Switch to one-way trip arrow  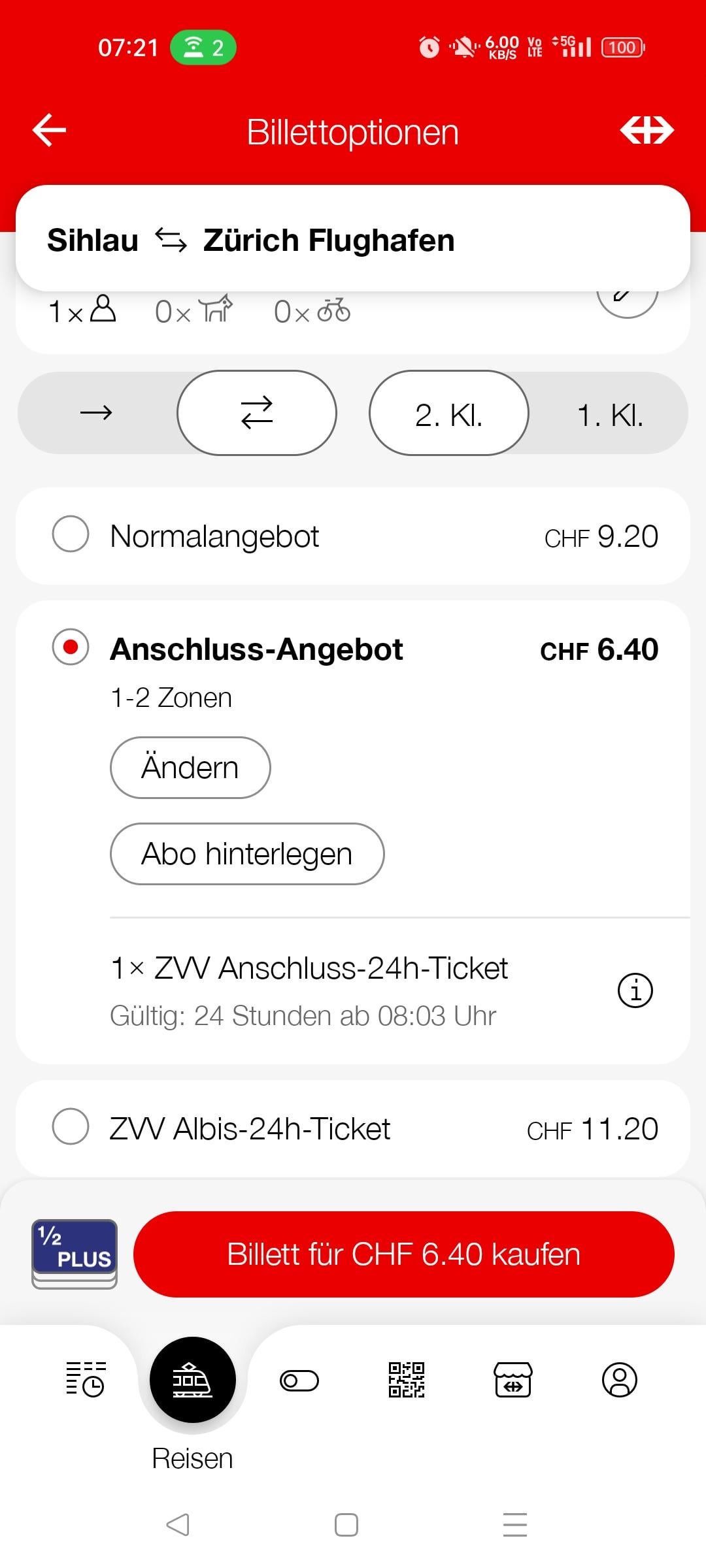point(97,413)
